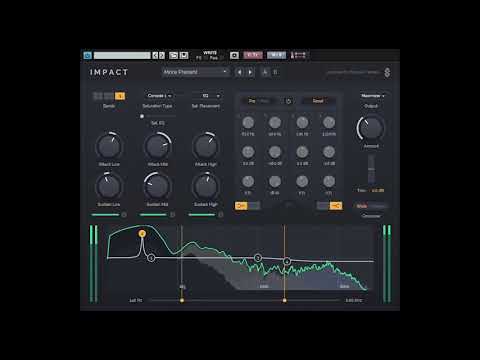Switch to A comparison state
480x360 pixels.
pos(265,72)
